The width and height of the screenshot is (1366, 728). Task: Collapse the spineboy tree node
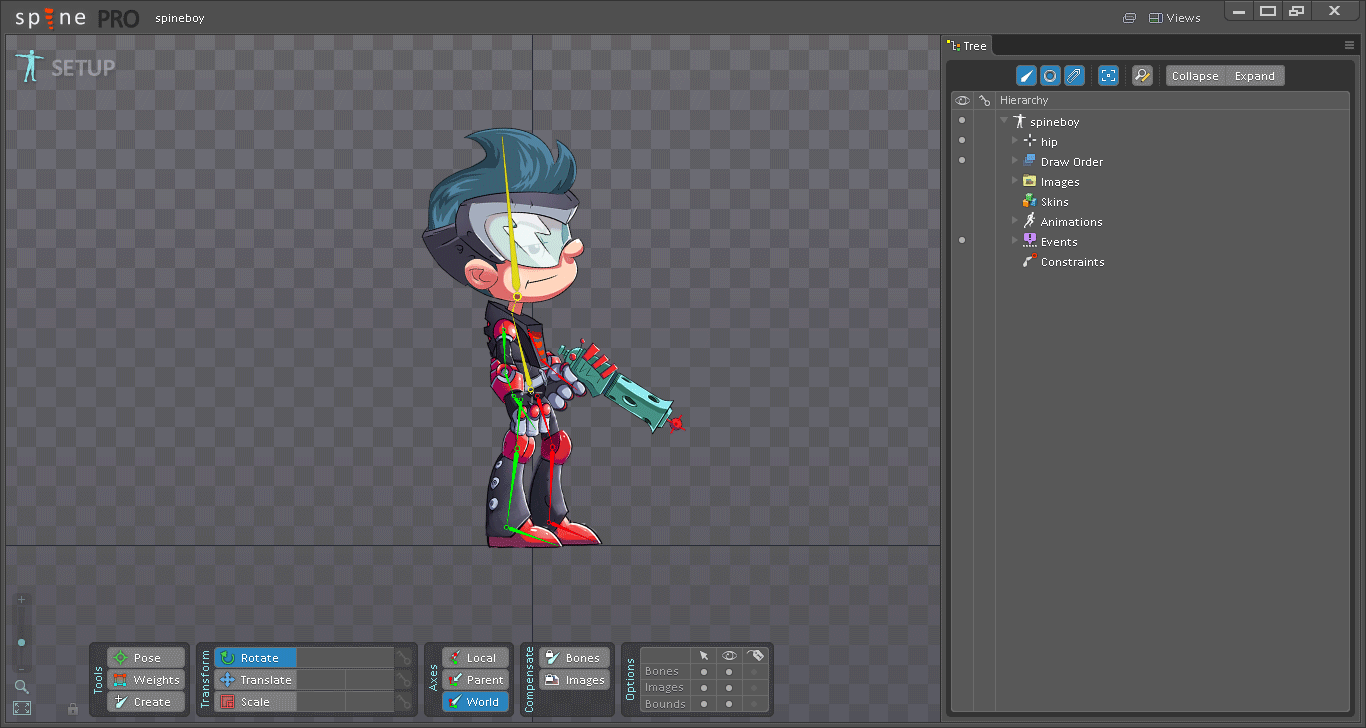click(1004, 121)
